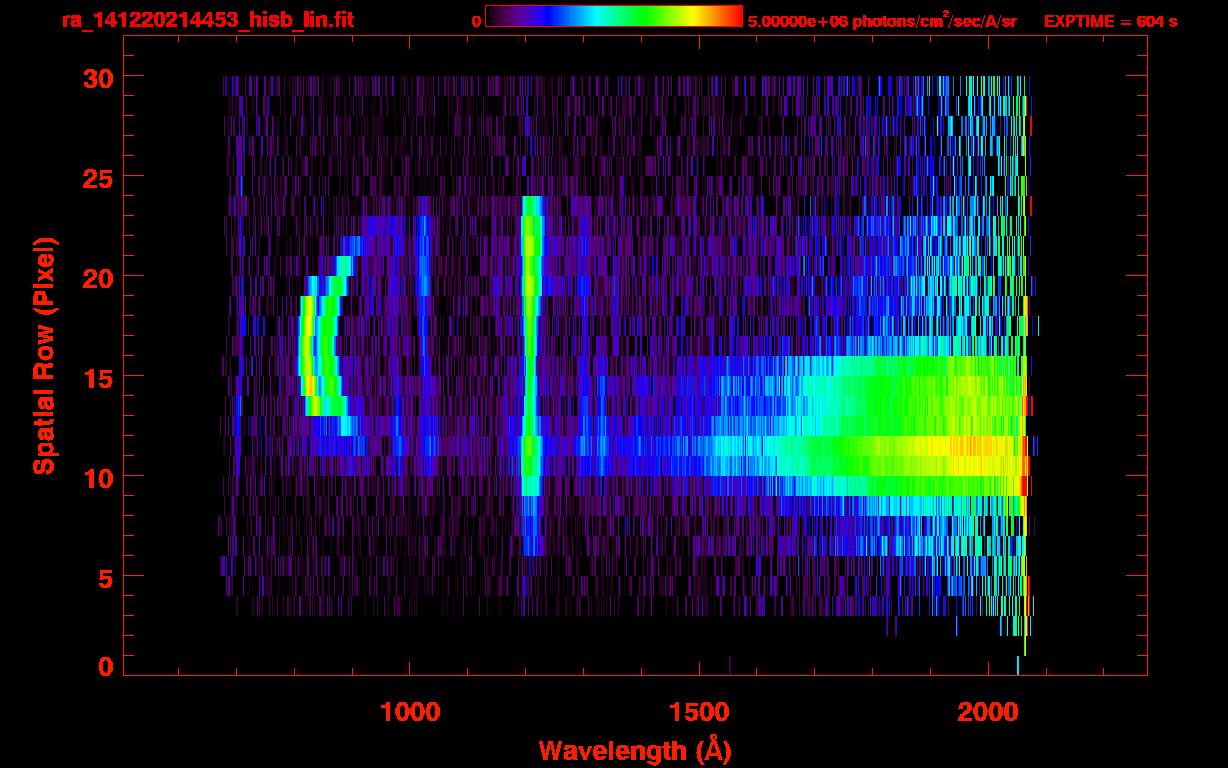Click the Wavelength (Å) axis title
1228x768 pixels.
[636, 750]
